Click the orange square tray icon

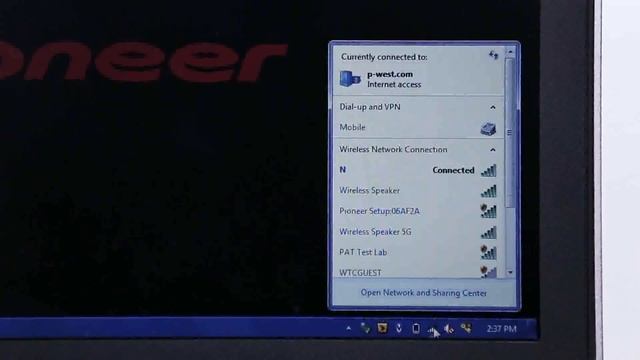click(x=382, y=328)
